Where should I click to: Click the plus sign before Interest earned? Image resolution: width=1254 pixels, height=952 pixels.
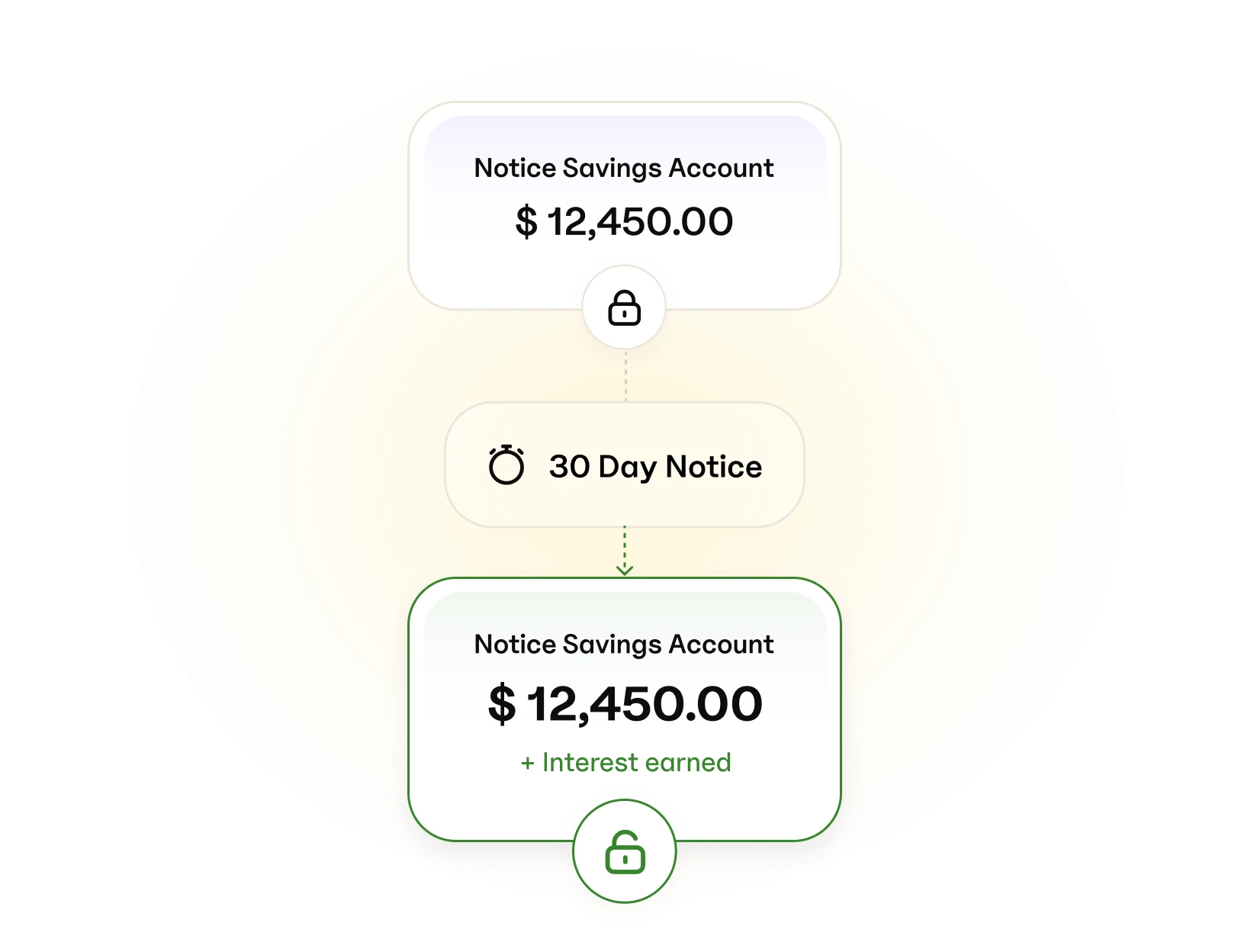(x=527, y=764)
